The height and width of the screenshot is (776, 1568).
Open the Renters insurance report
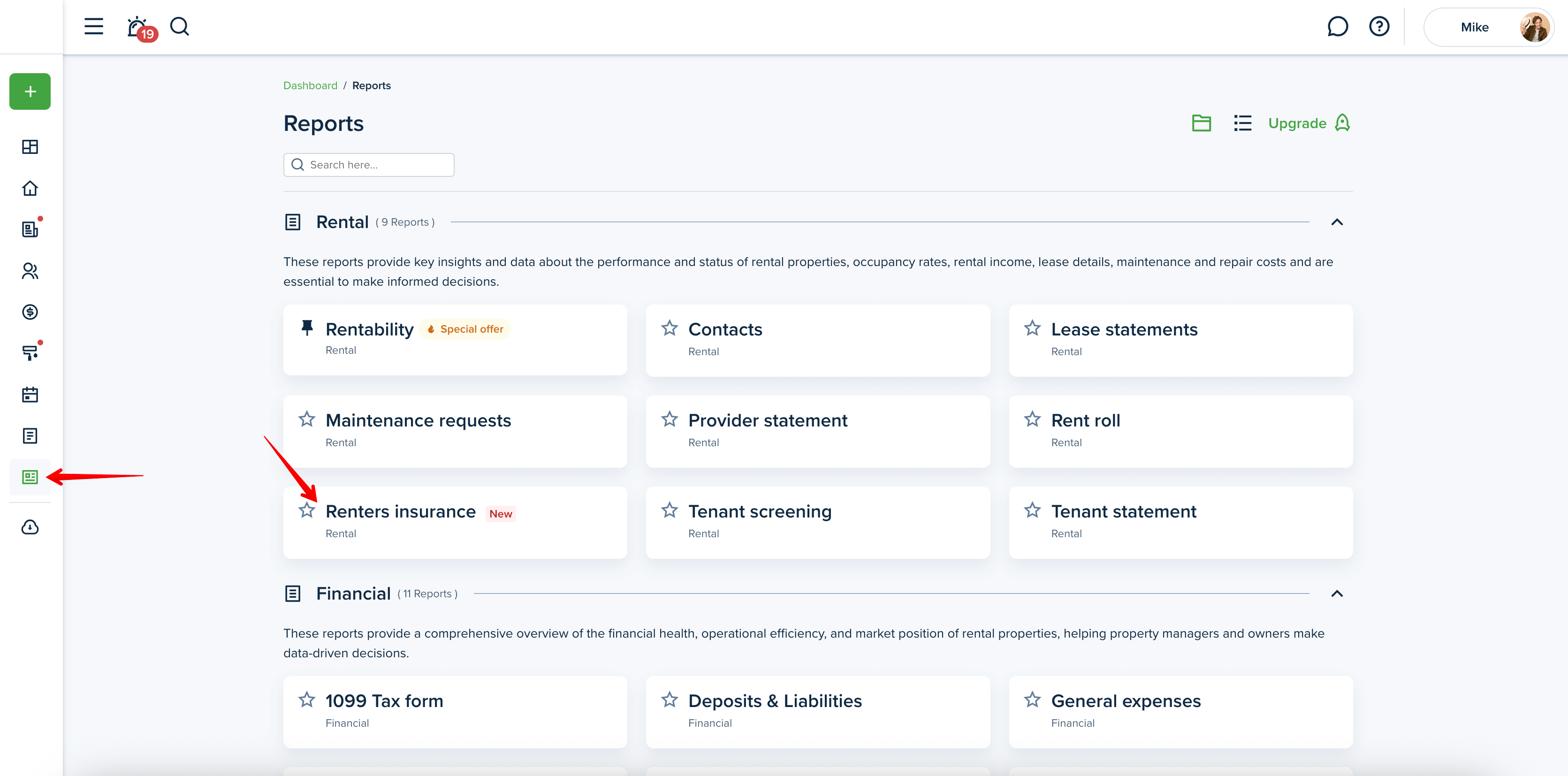(x=401, y=511)
